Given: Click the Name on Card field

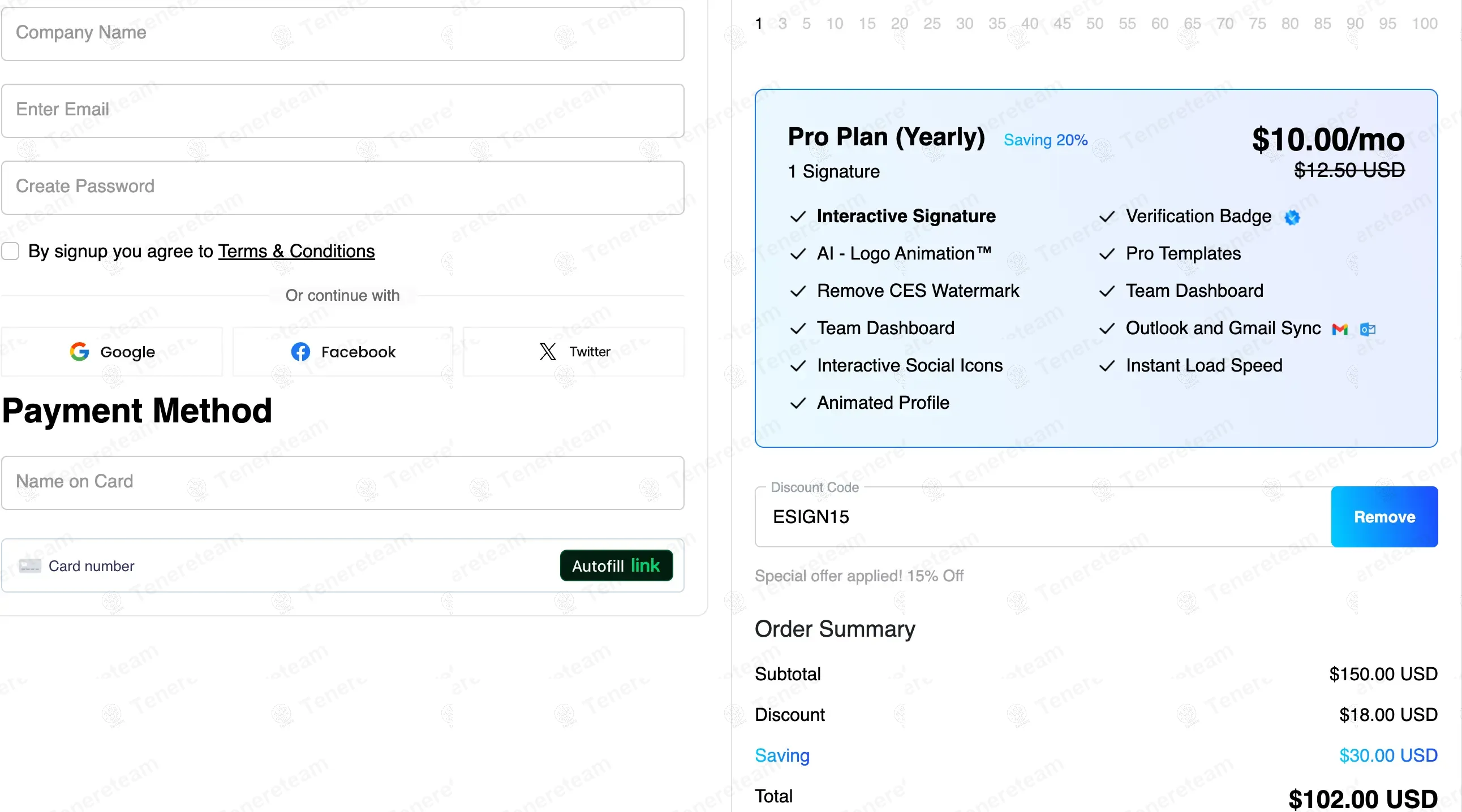Looking at the screenshot, I should point(342,482).
